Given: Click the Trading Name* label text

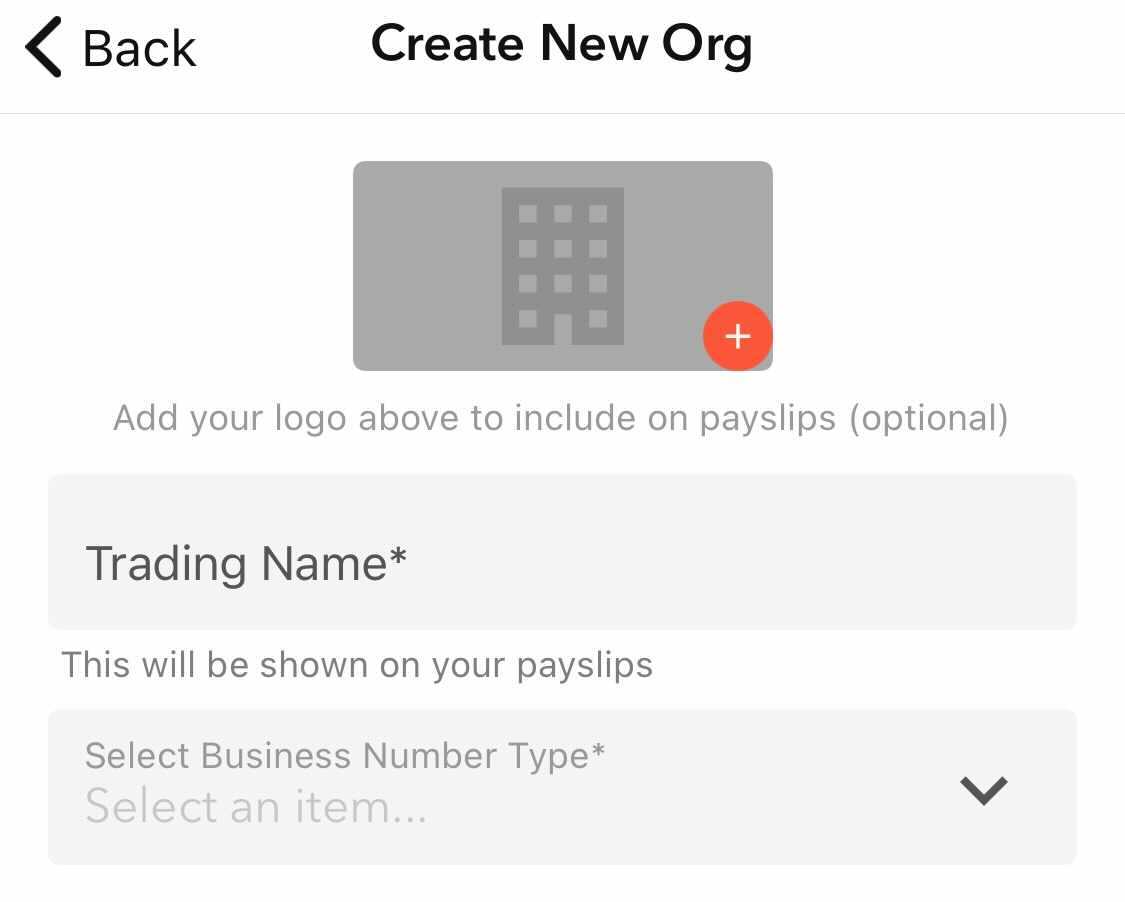Looking at the screenshot, I should (x=246, y=563).
